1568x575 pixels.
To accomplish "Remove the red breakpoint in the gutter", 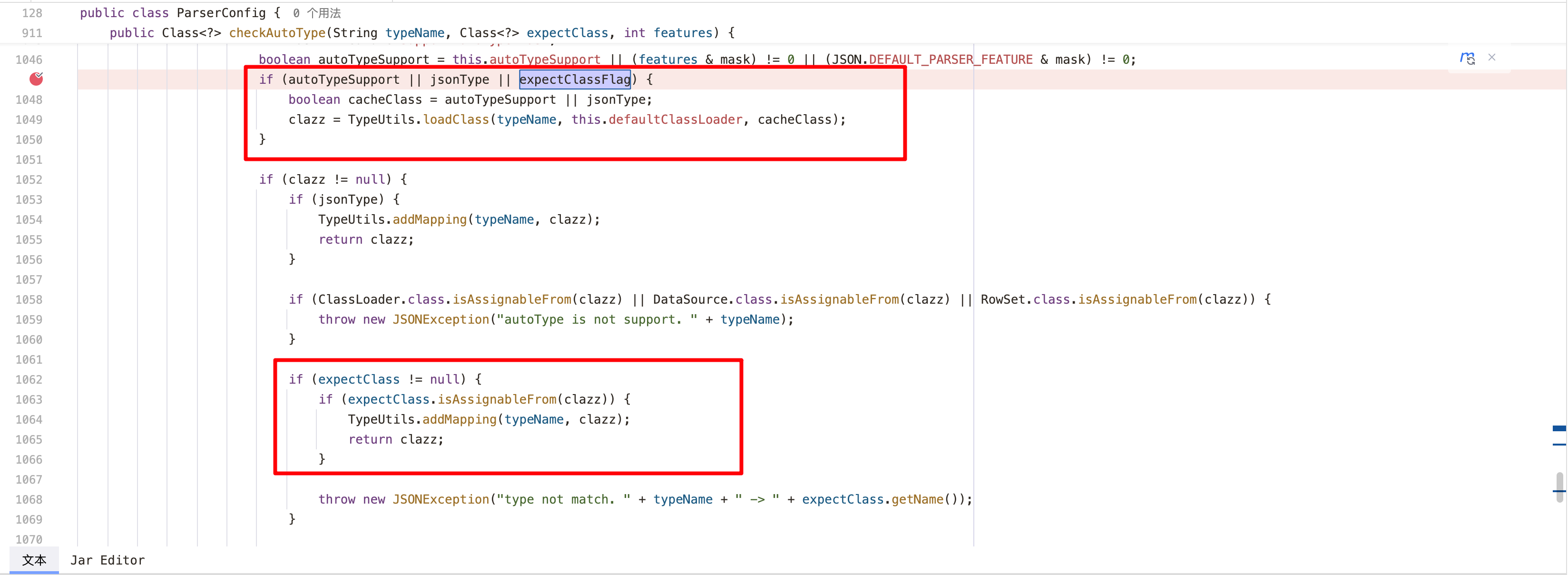I will pyautogui.click(x=36, y=79).
